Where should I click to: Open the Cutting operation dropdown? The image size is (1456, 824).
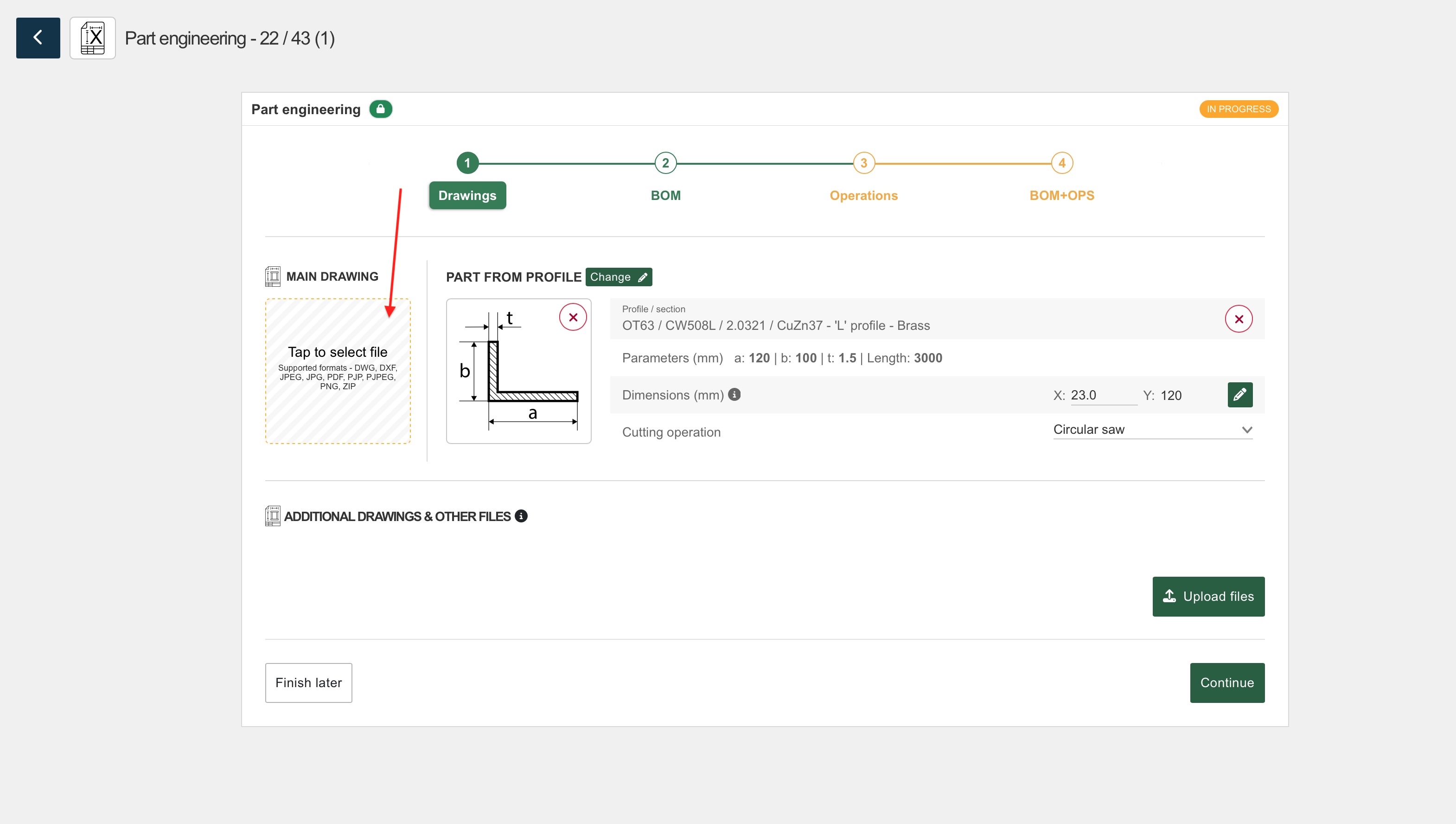(x=1152, y=430)
